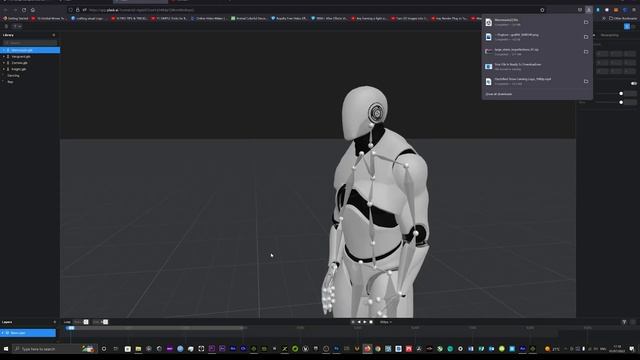The image size is (640, 360).
Task: Open After Effects from the taskbar
Action: 522,349
